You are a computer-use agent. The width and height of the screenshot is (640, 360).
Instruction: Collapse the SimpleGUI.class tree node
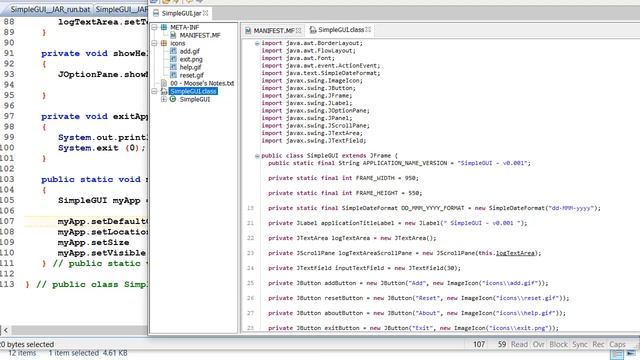(154, 91)
